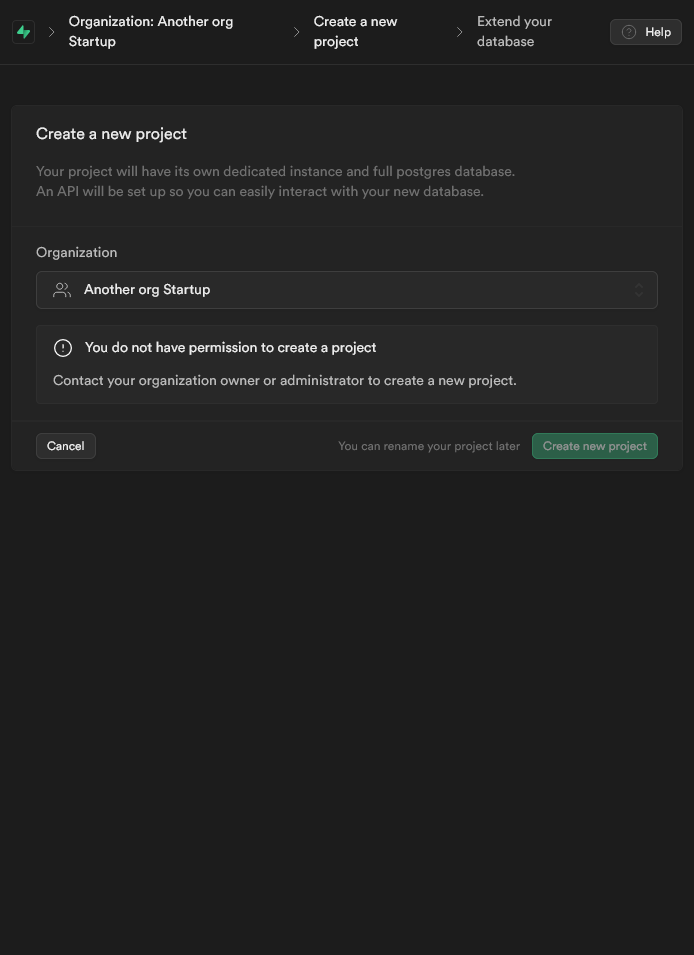The height and width of the screenshot is (955, 694).
Task: Click the chevron right after the Supabase logo
Action: 52,32
